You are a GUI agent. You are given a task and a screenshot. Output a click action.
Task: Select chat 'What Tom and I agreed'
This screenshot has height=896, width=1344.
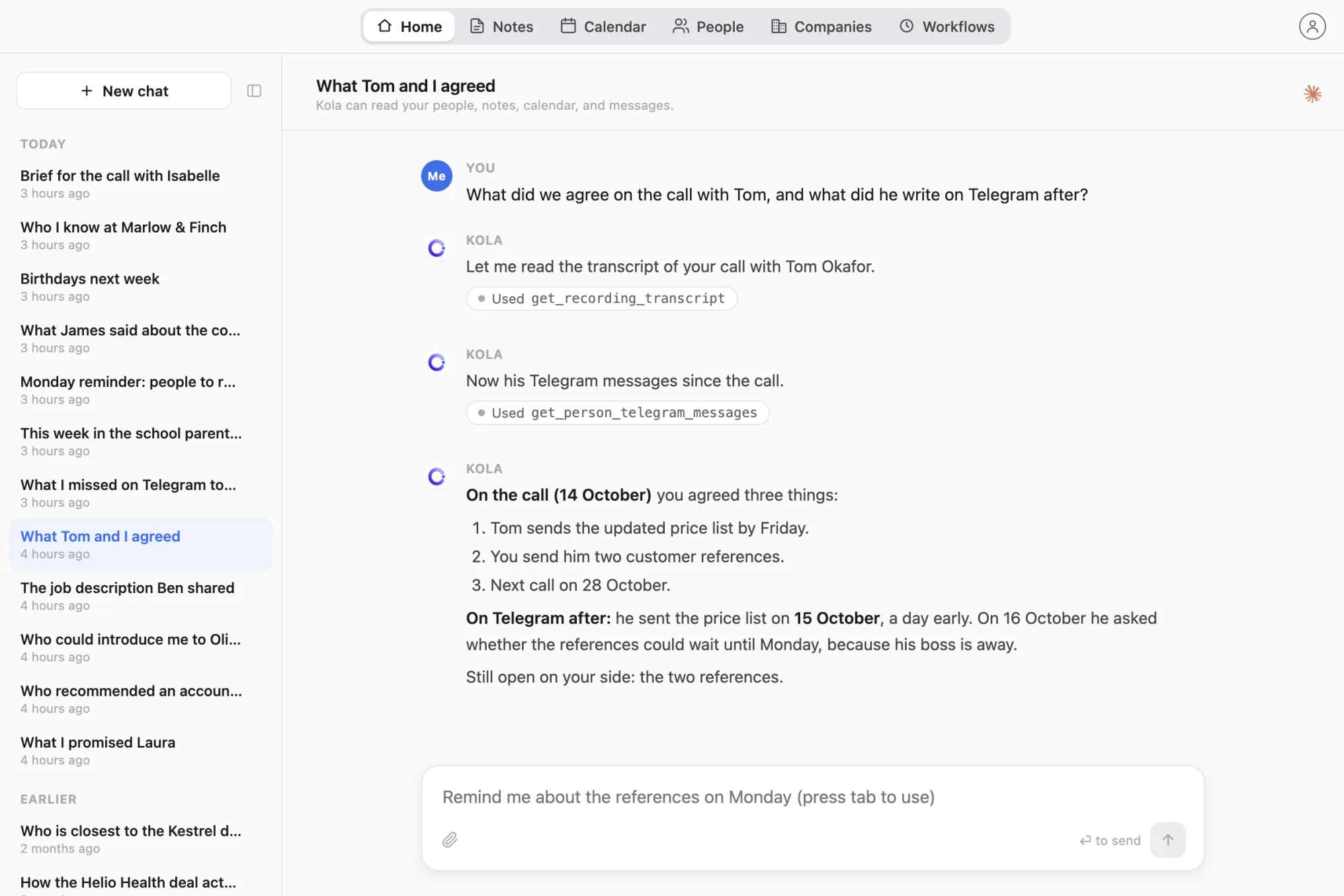(140, 544)
